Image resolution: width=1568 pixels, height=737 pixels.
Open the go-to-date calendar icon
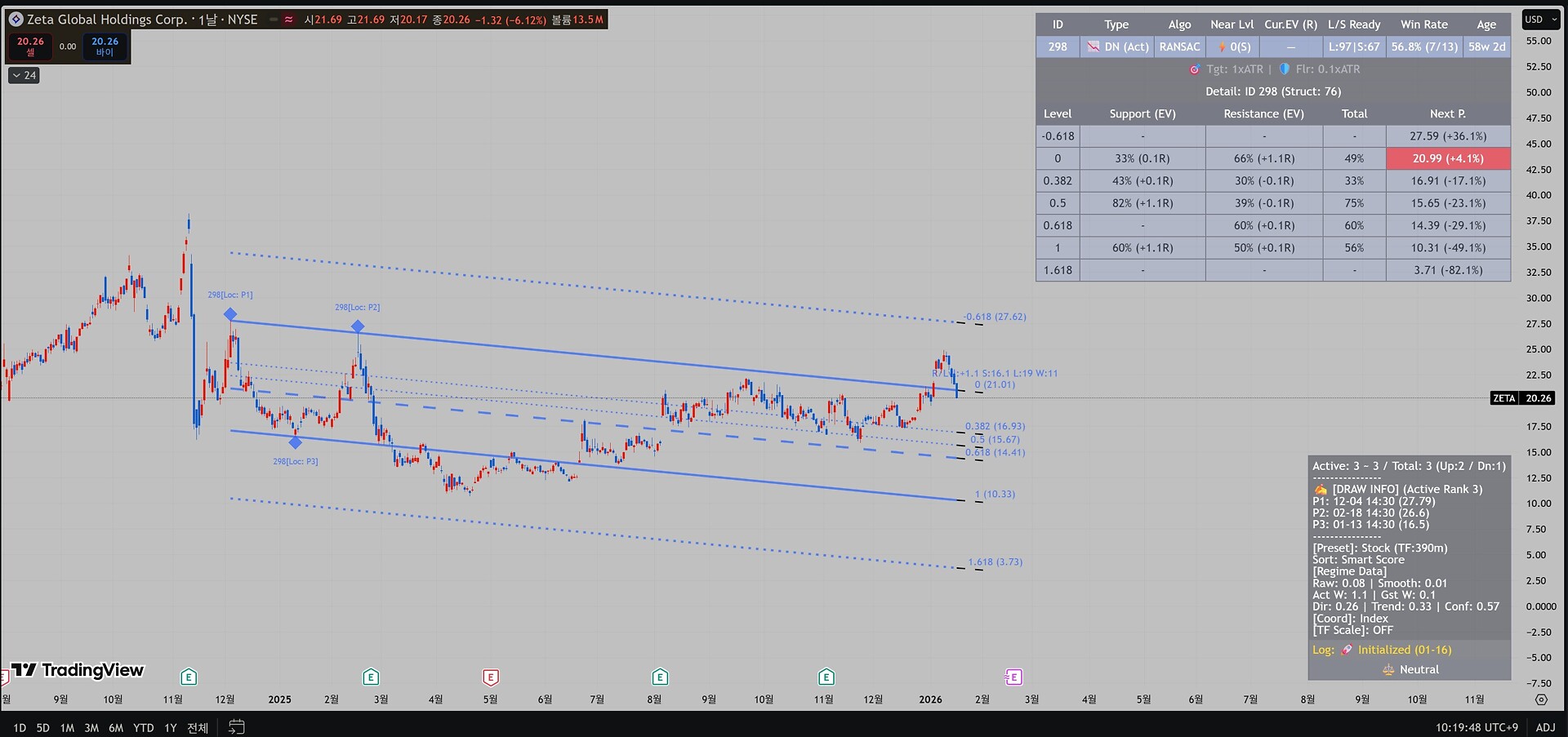(x=236, y=726)
